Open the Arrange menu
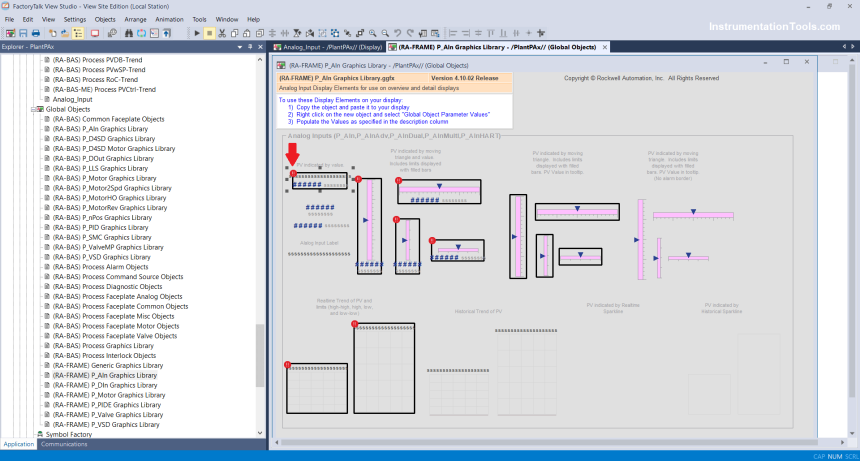The image size is (860, 461). (135, 19)
